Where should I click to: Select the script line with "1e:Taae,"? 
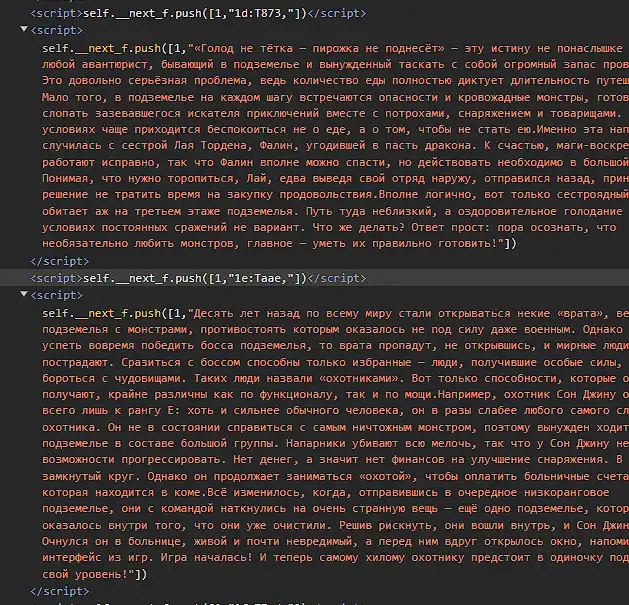[198, 278]
